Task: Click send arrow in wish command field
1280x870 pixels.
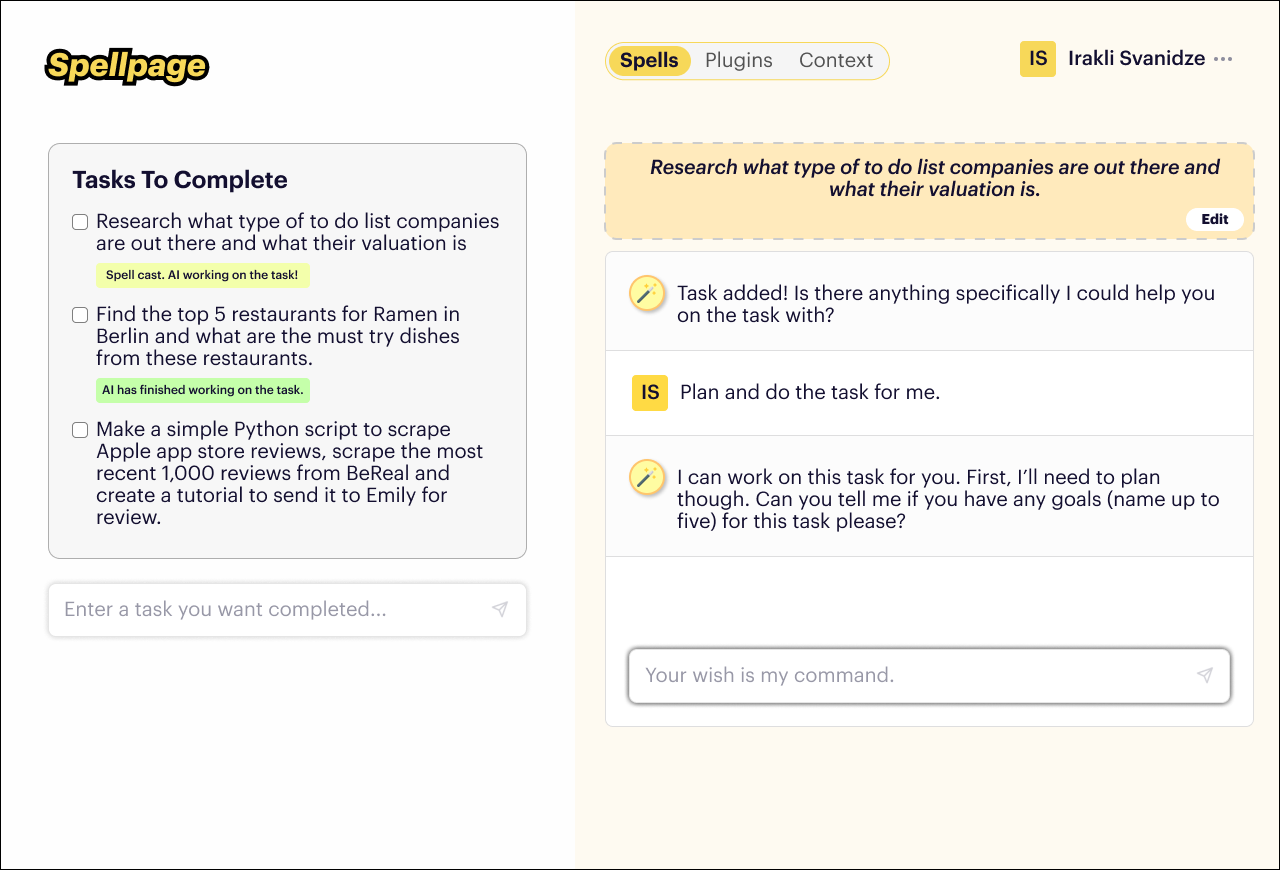Action: (x=1205, y=675)
